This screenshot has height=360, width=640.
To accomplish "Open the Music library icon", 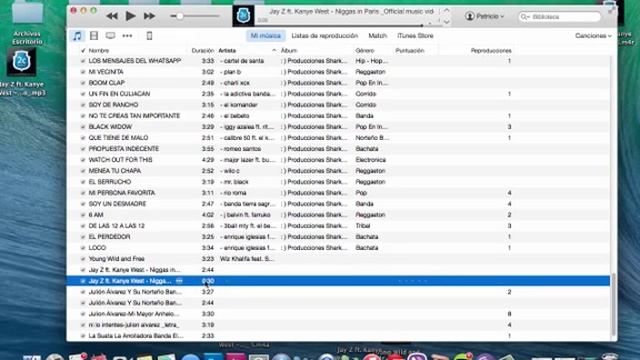I will (x=77, y=36).
